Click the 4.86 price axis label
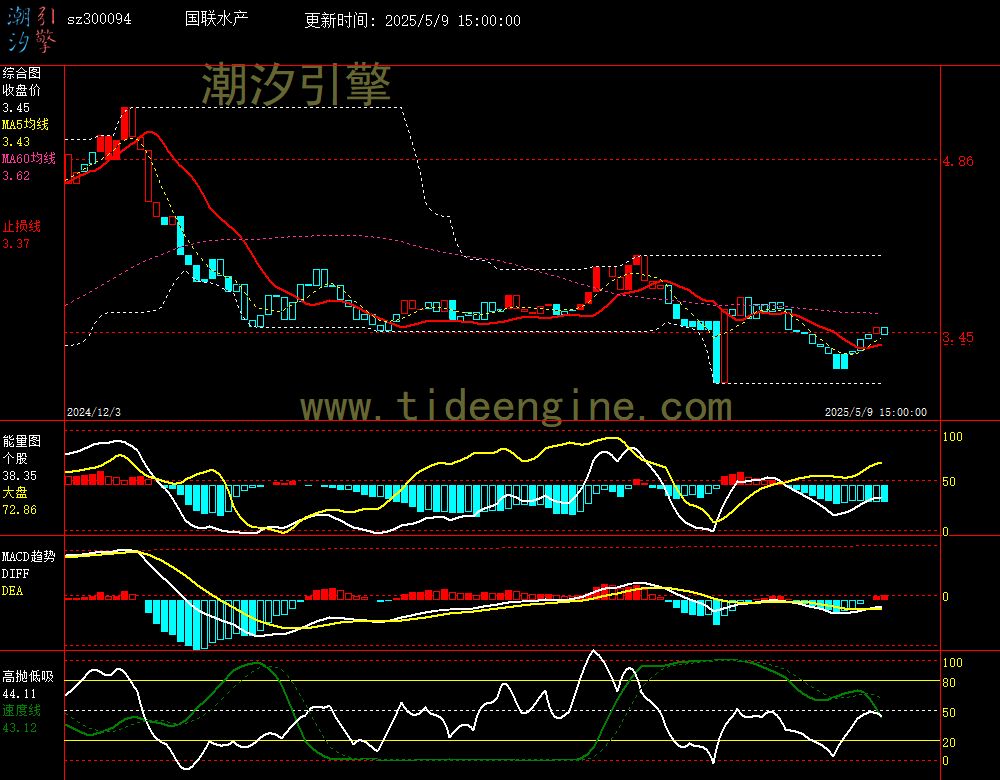The width and height of the screenshot is (1000, 780). (x=958, y=161)
